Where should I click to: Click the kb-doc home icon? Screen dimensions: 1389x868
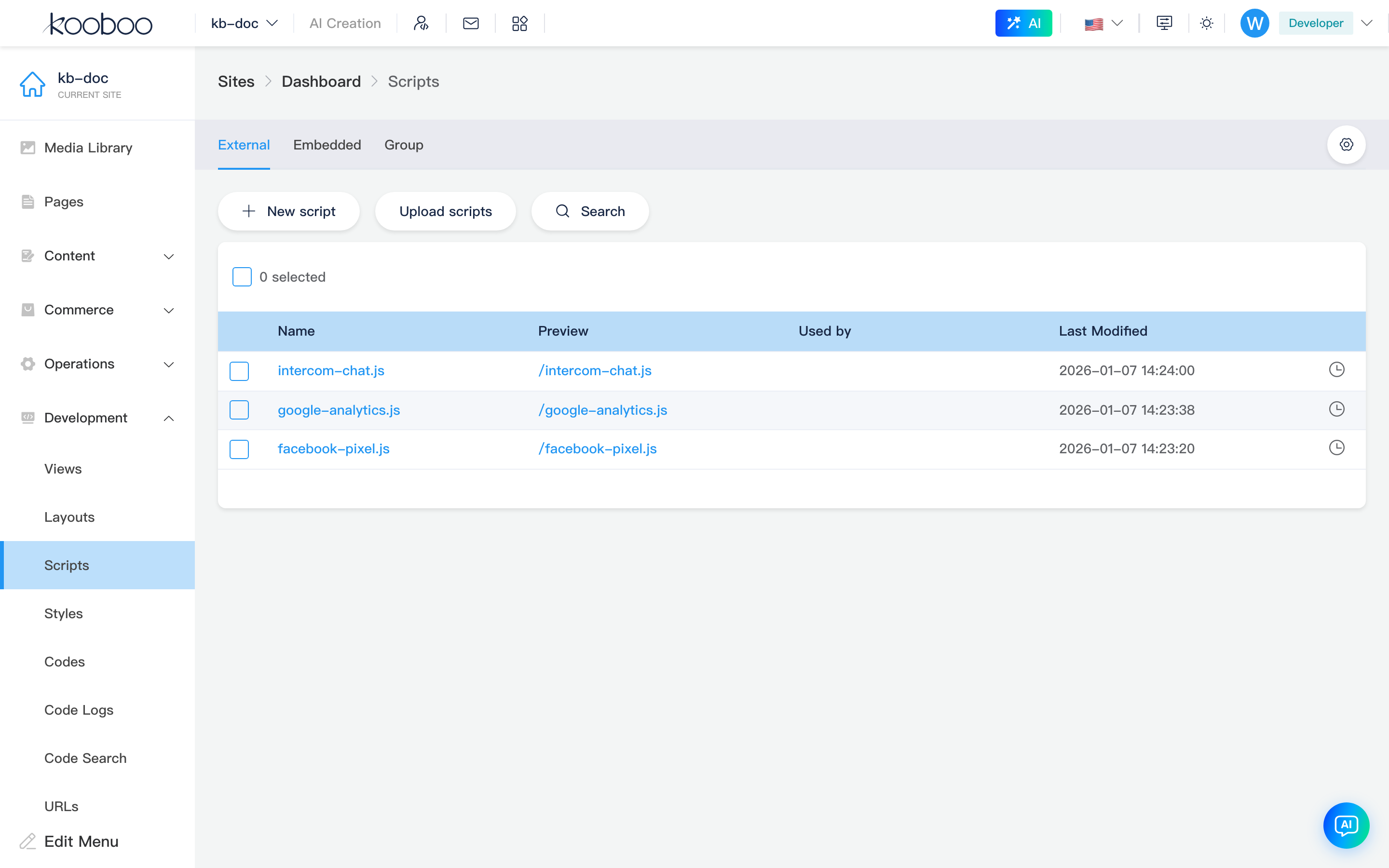click(x=32, y=84)
